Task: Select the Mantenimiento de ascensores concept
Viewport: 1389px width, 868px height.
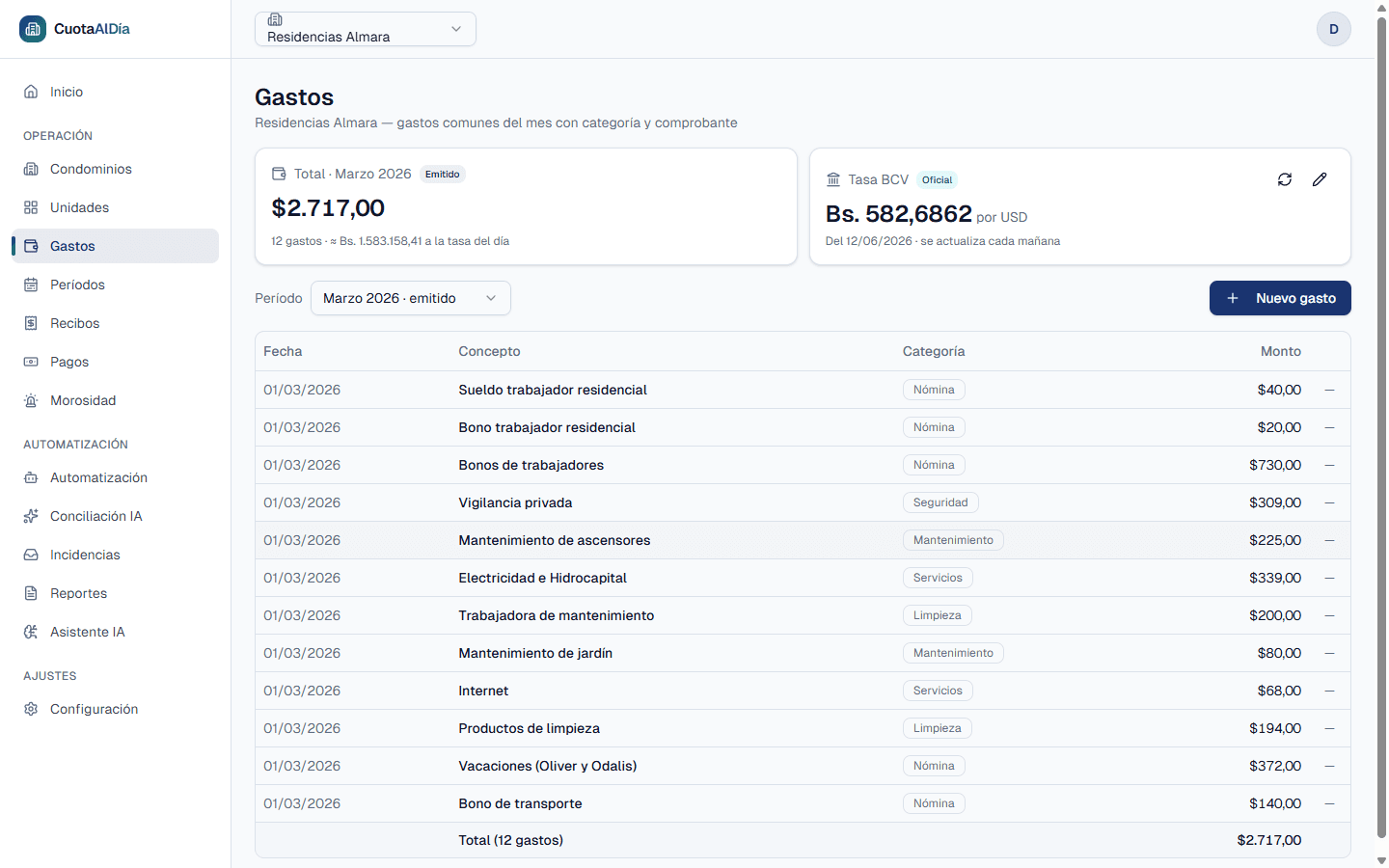Action: 555,540
